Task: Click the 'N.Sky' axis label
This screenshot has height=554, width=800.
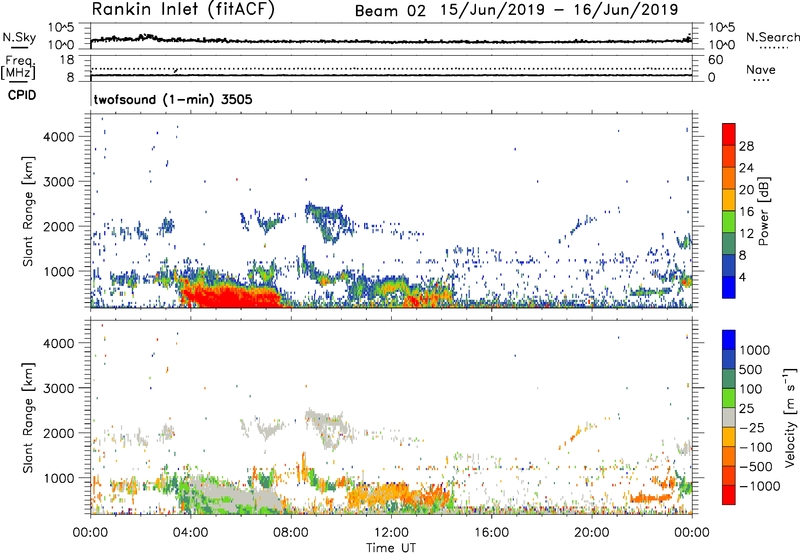Action: point(19,37)
